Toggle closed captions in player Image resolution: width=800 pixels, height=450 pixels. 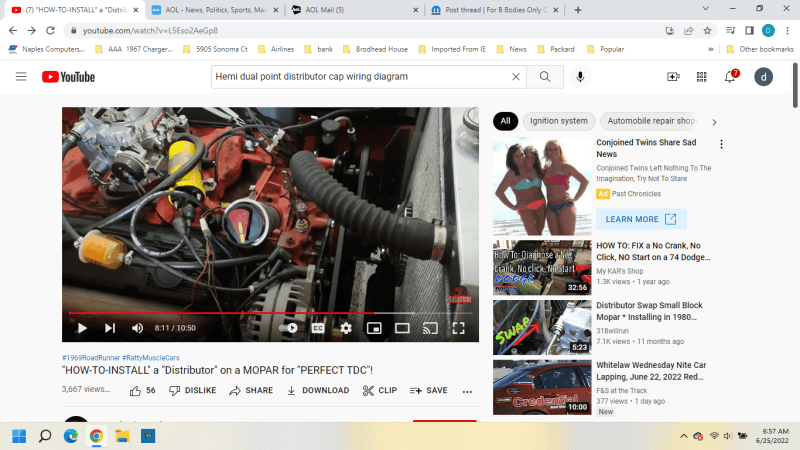[318, 328]
